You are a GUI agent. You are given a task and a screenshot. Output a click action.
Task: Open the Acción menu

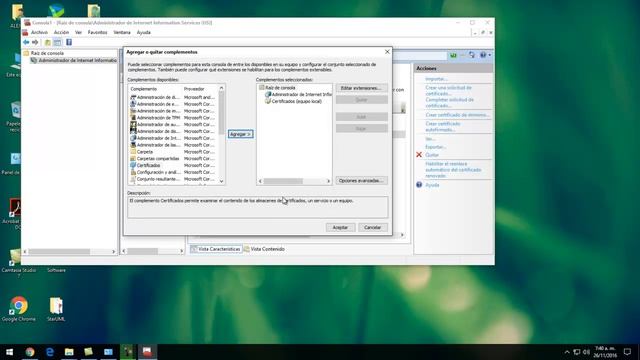tap(61, 32)
